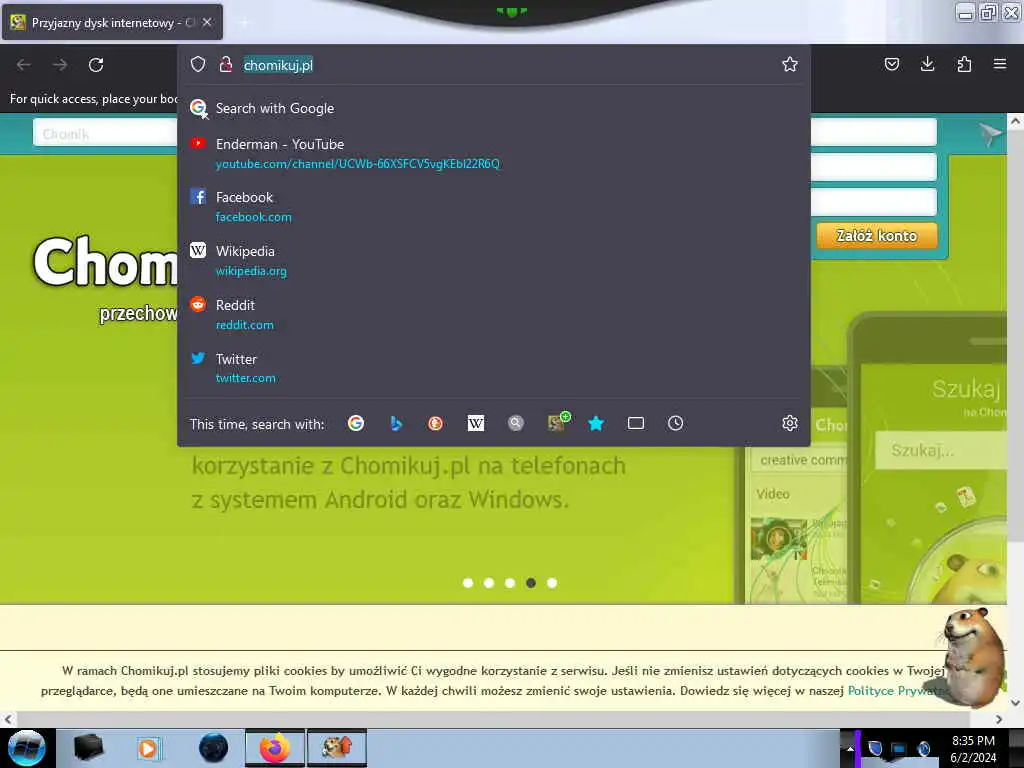Image resolution: width=1024 pixels, height=768 pixels.
Task: Select the fourth carousel dot
Action: pyautogui.click(x=531, y=583)
